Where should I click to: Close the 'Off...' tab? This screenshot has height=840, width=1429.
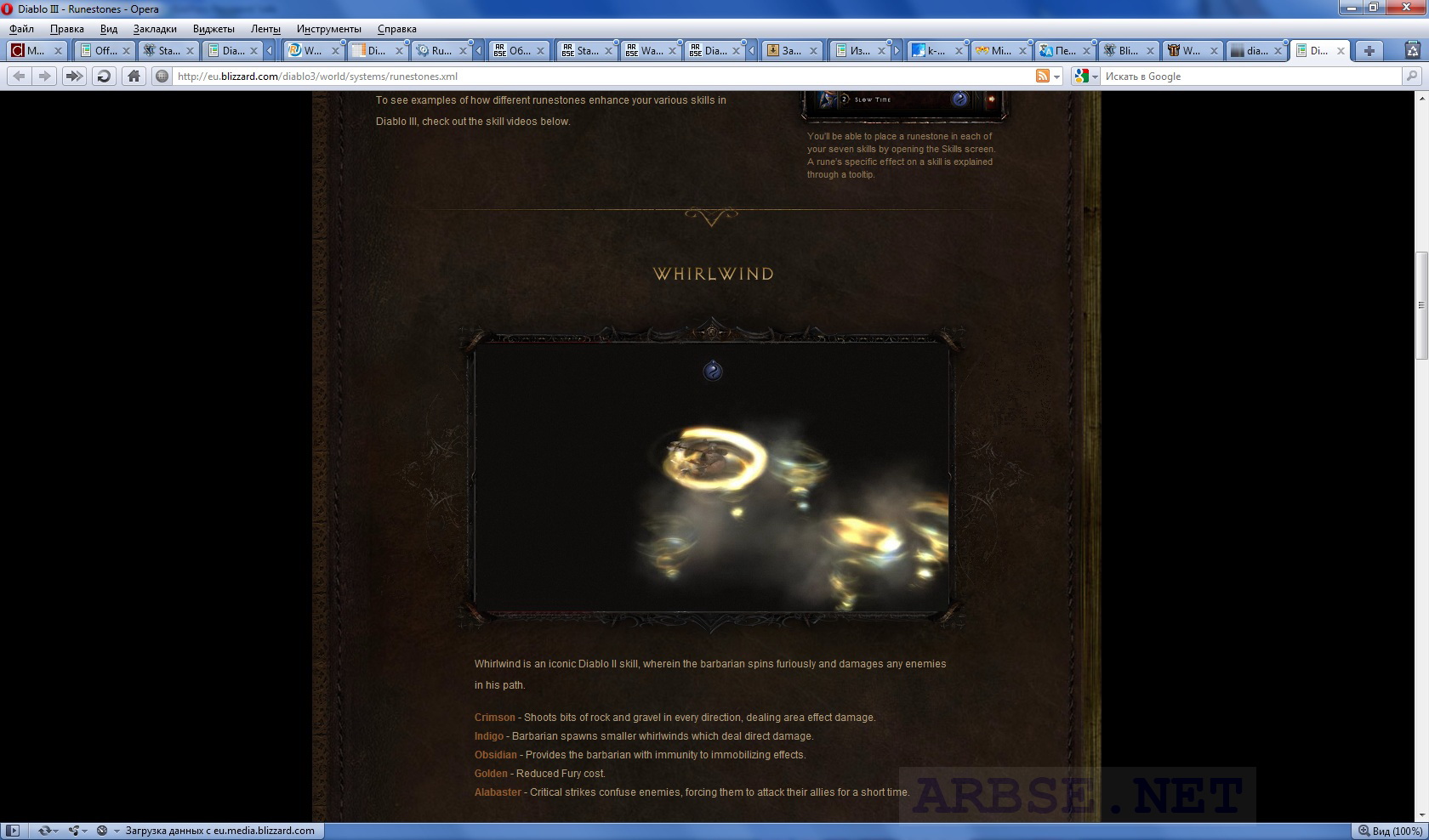coord(126,51)
